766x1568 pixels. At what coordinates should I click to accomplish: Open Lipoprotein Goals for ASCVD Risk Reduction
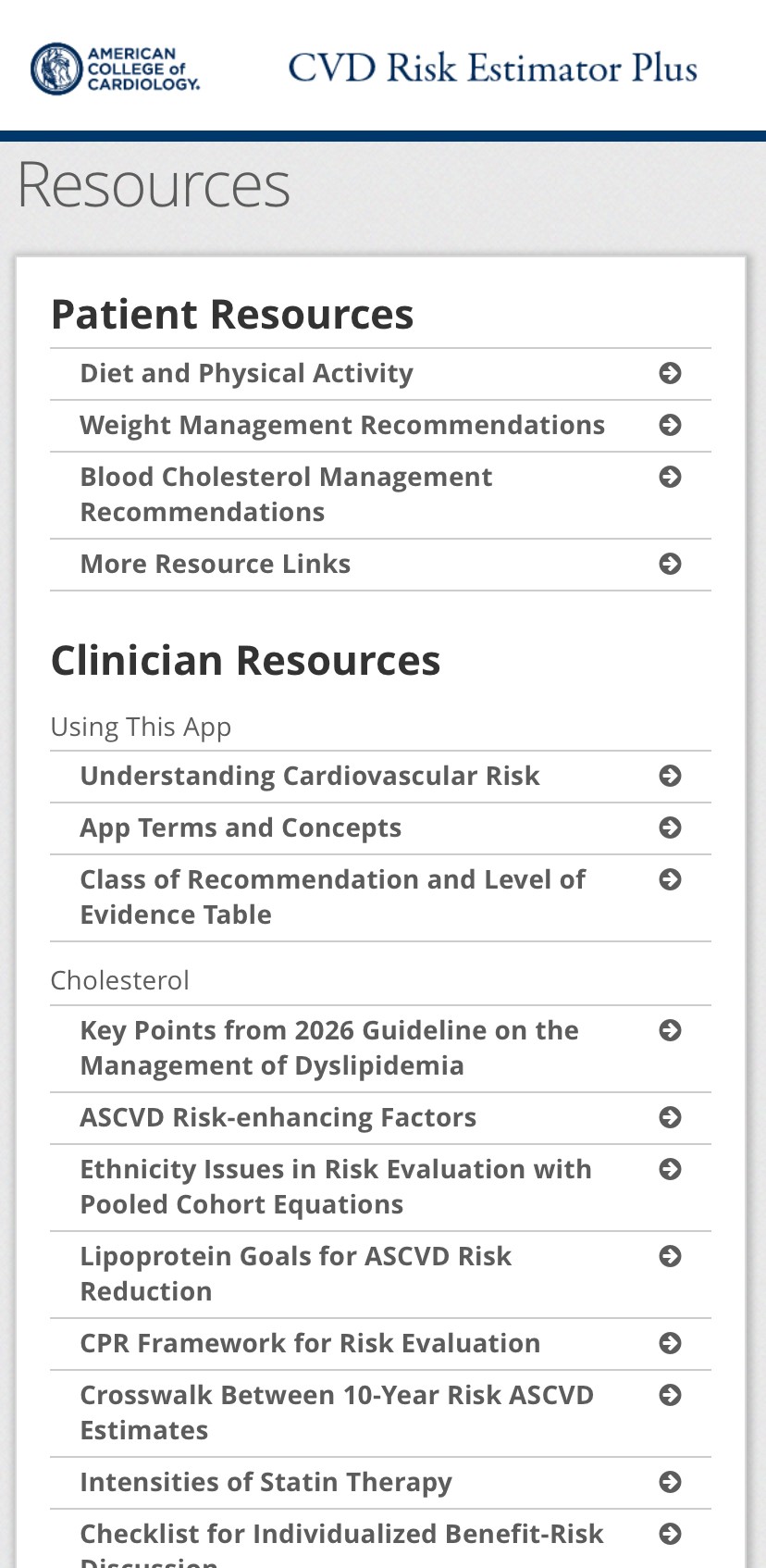(296, 1273)
